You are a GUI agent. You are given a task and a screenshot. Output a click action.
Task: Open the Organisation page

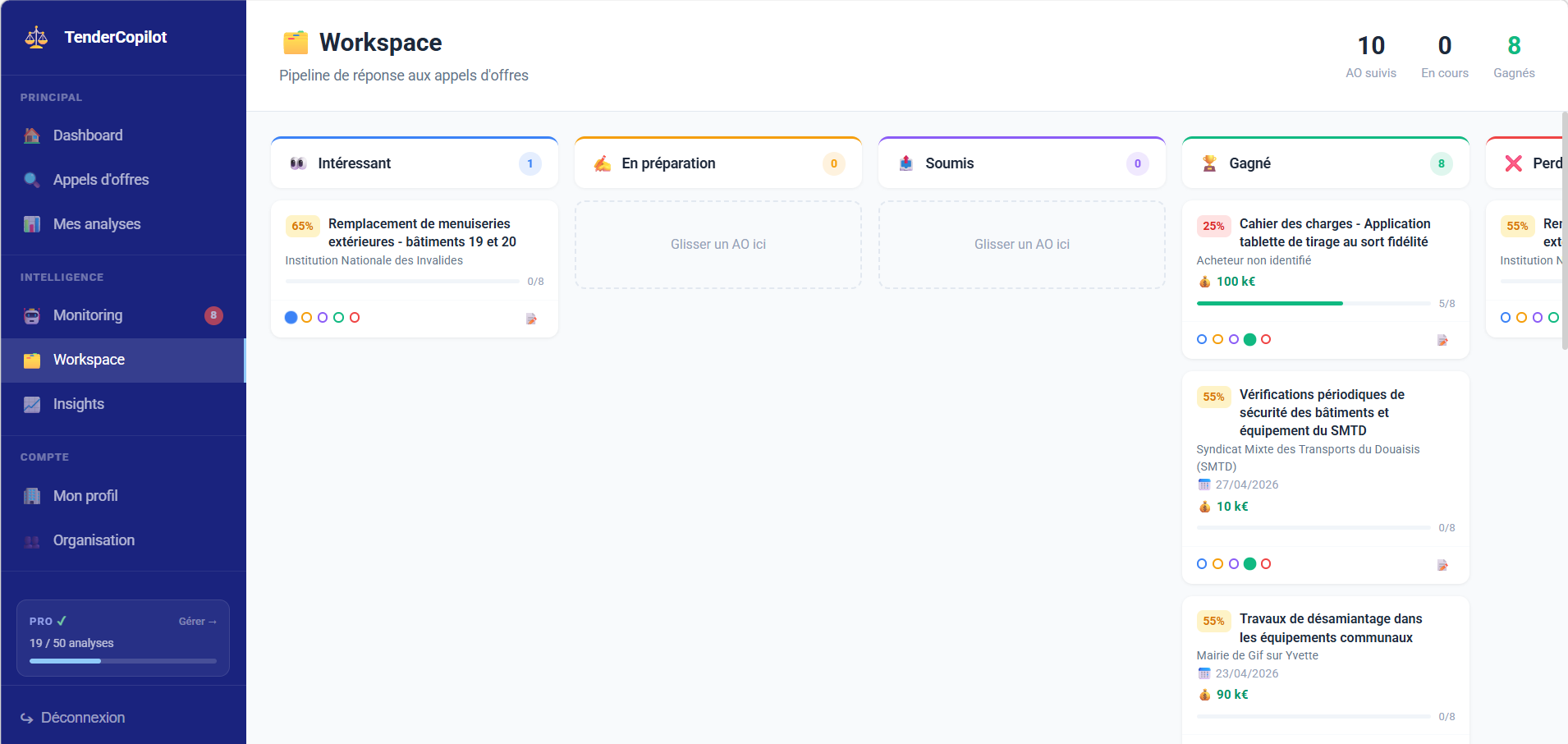[93, 540]
